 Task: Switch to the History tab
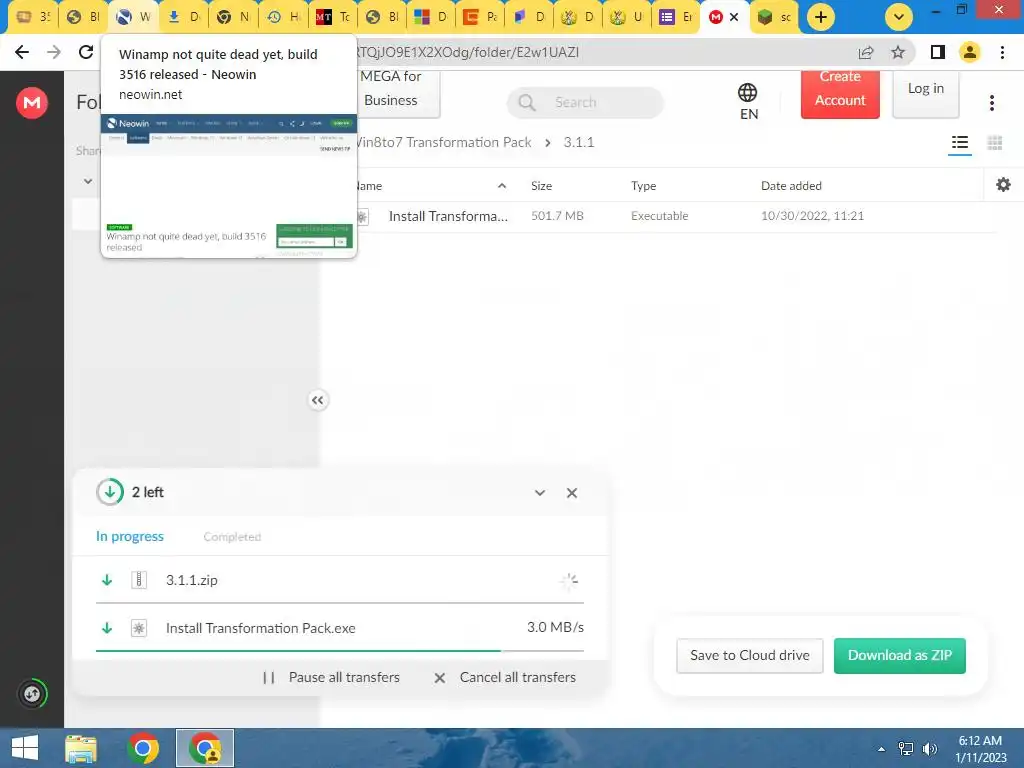[x=284, y=17]
